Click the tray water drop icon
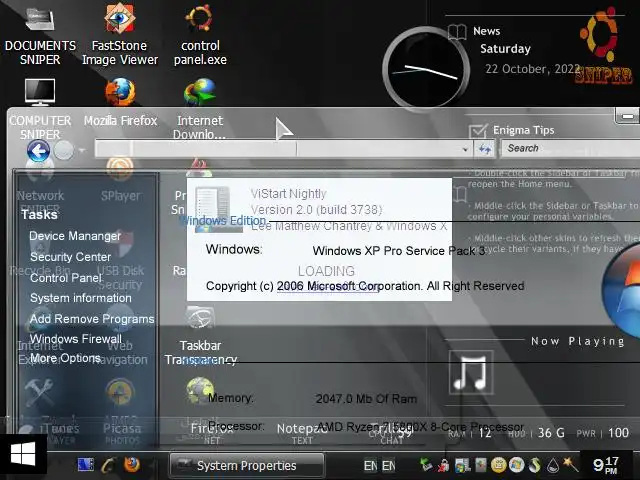The height and width of the screenshot is (480, 640). tap(553, 465)
